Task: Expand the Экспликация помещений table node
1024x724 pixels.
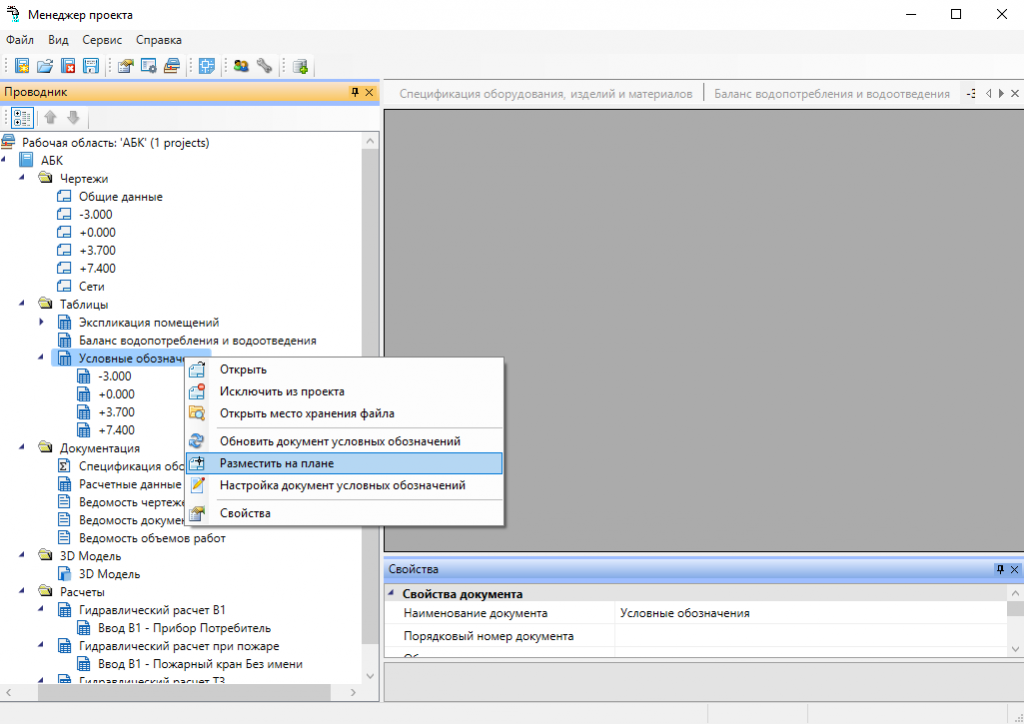Action: click(41, 323)
